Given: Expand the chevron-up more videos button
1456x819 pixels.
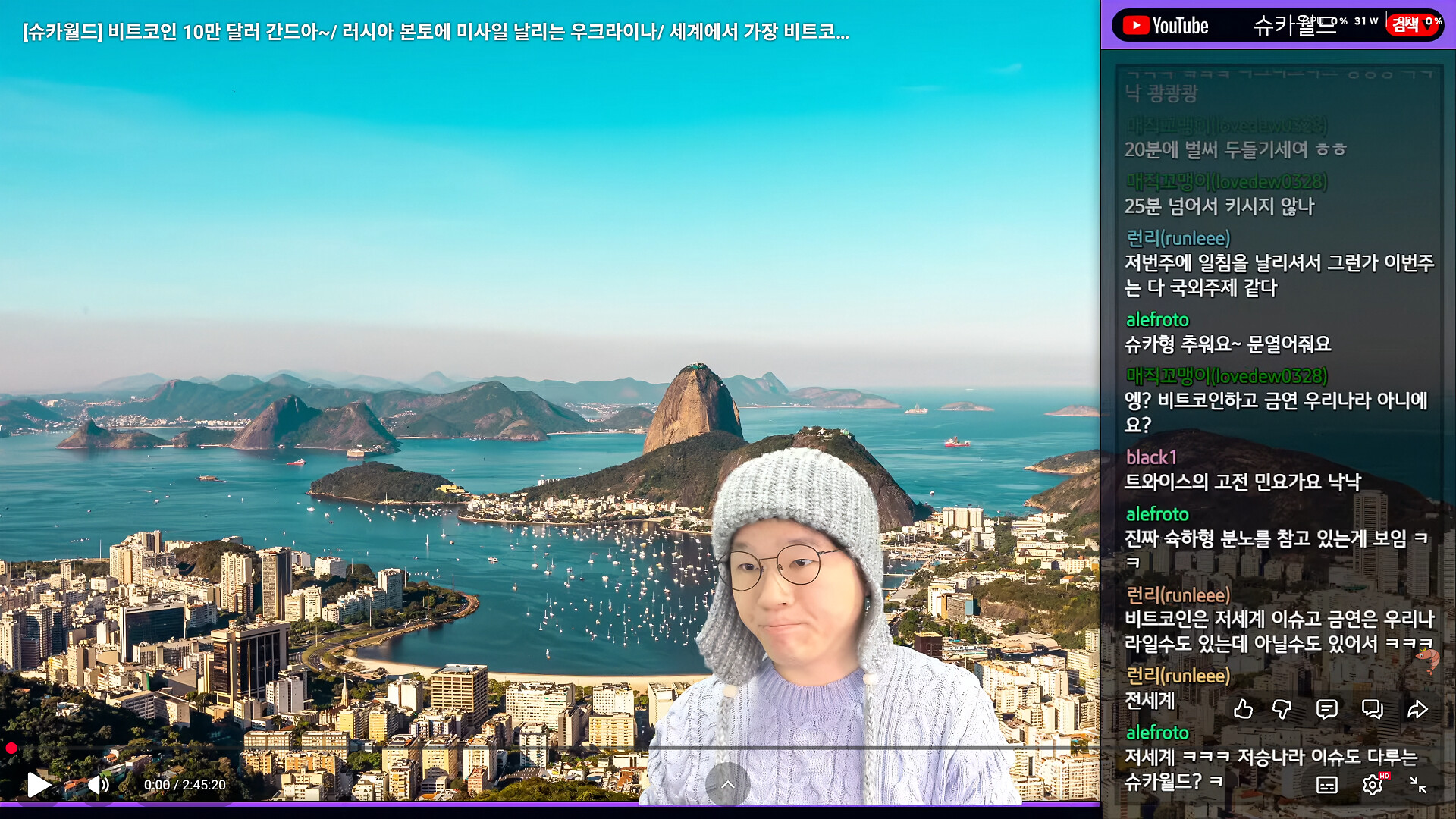Looking at the screenshot, I should coord(727,784).
